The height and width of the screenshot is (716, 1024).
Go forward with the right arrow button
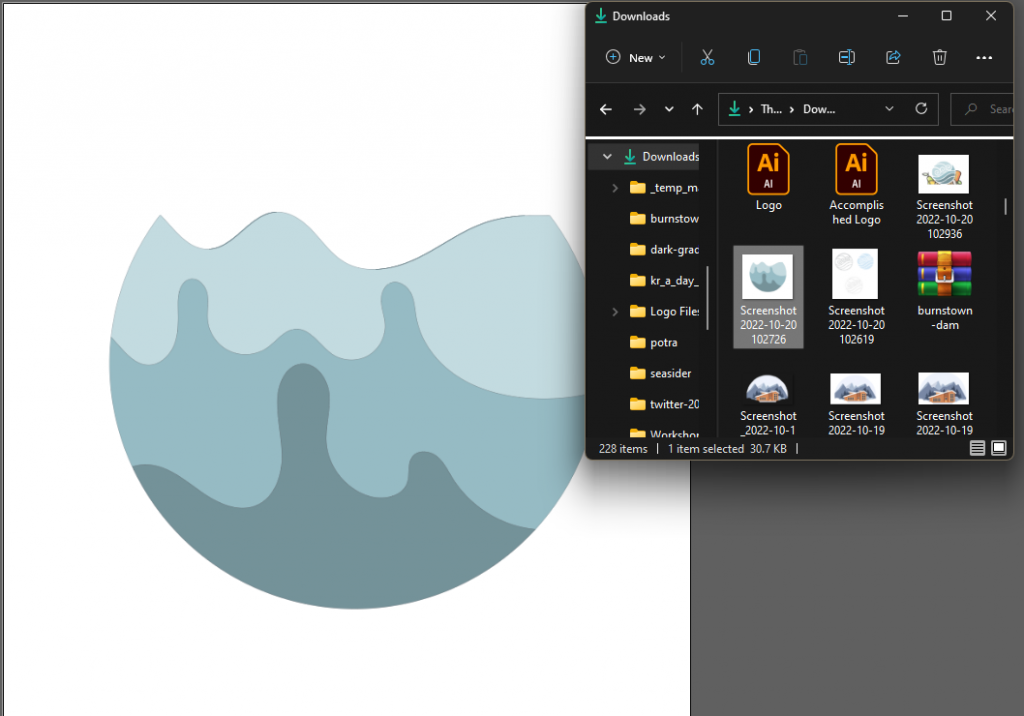point(639,109)
